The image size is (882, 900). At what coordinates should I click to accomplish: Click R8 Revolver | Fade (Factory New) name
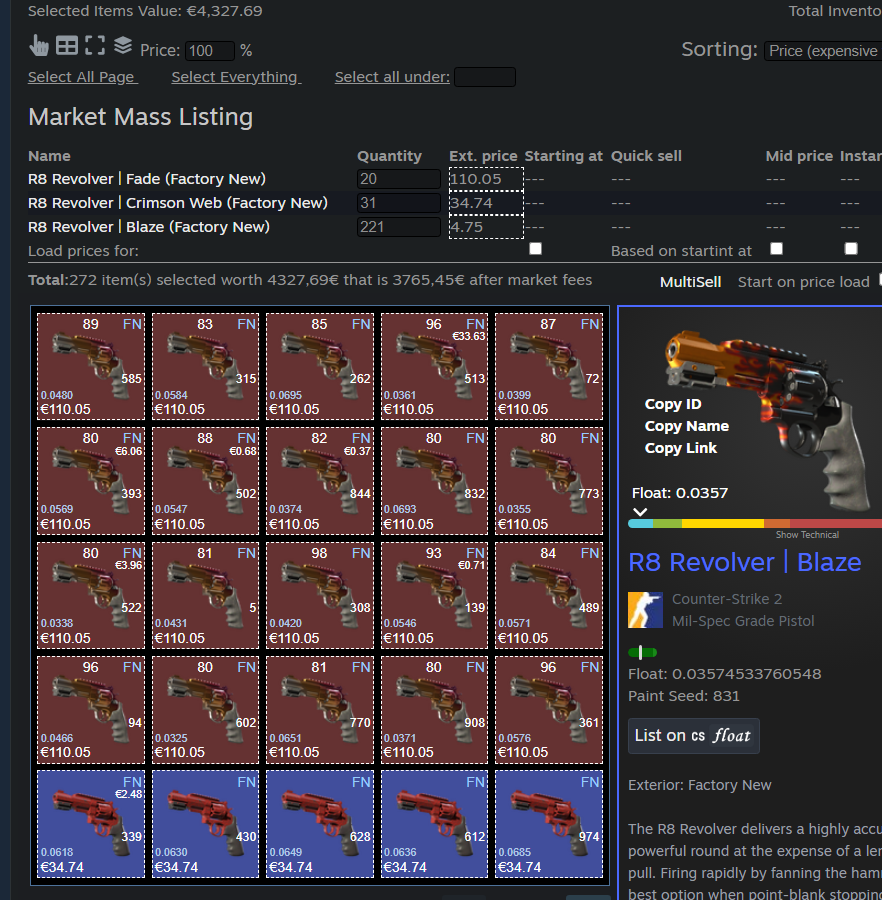147,179
